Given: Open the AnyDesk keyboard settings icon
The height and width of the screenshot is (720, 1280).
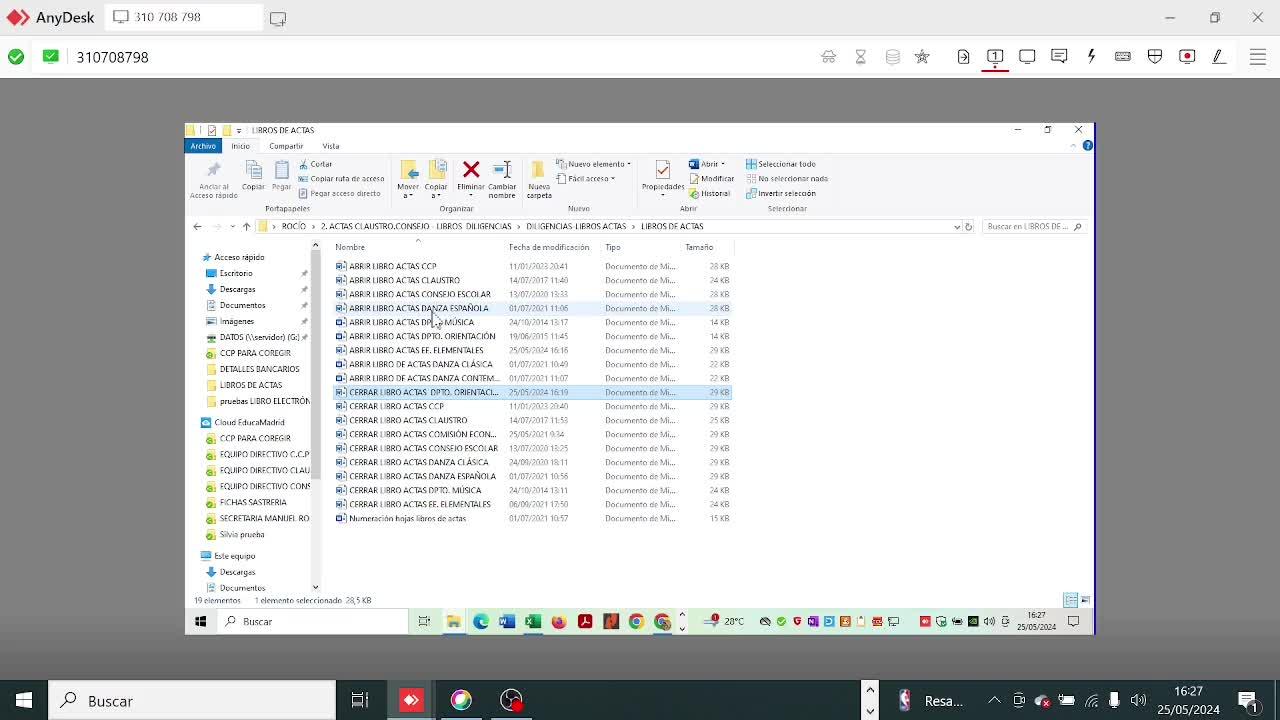Looking at the screenshot, I should click(1123, 57).
